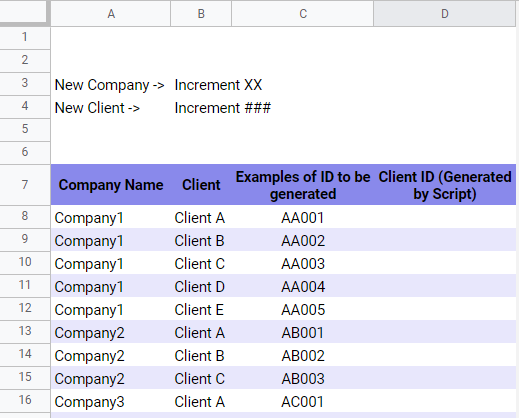Select row 12 header
The height and width of the screenshot is (418, 519).
click(25, 308)
